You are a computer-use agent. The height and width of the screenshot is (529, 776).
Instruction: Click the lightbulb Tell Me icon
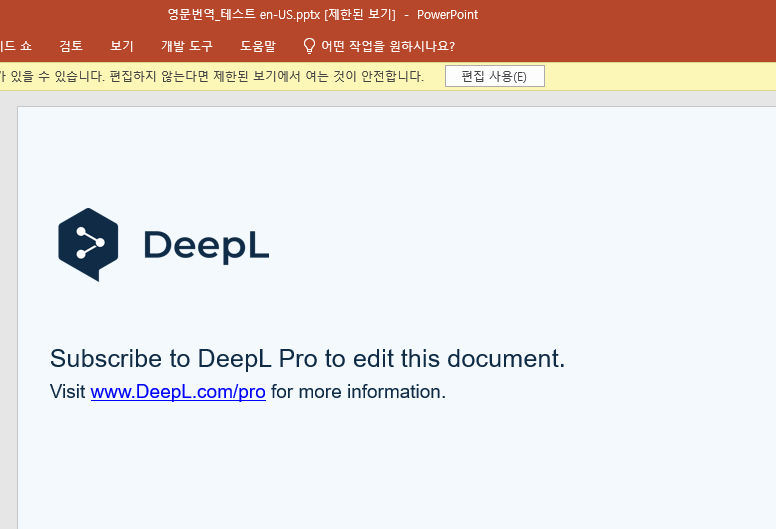click(309, 46)
